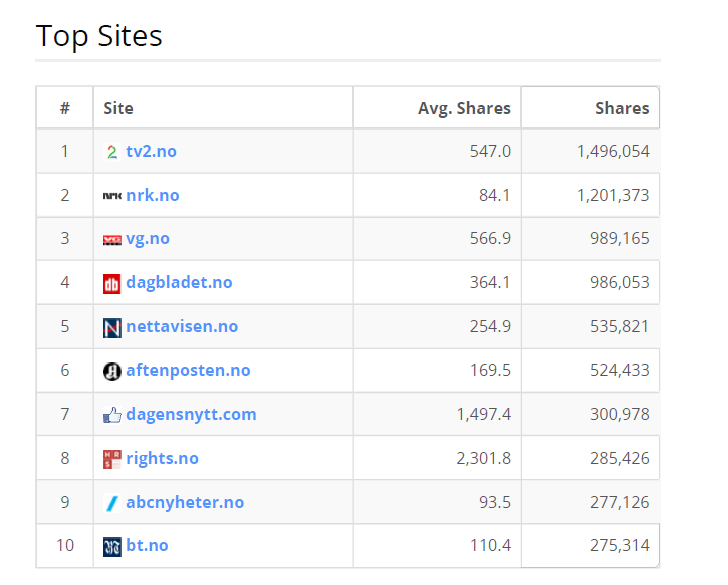
Task: Open the tv2.no site link
Action: click(151, 152)
